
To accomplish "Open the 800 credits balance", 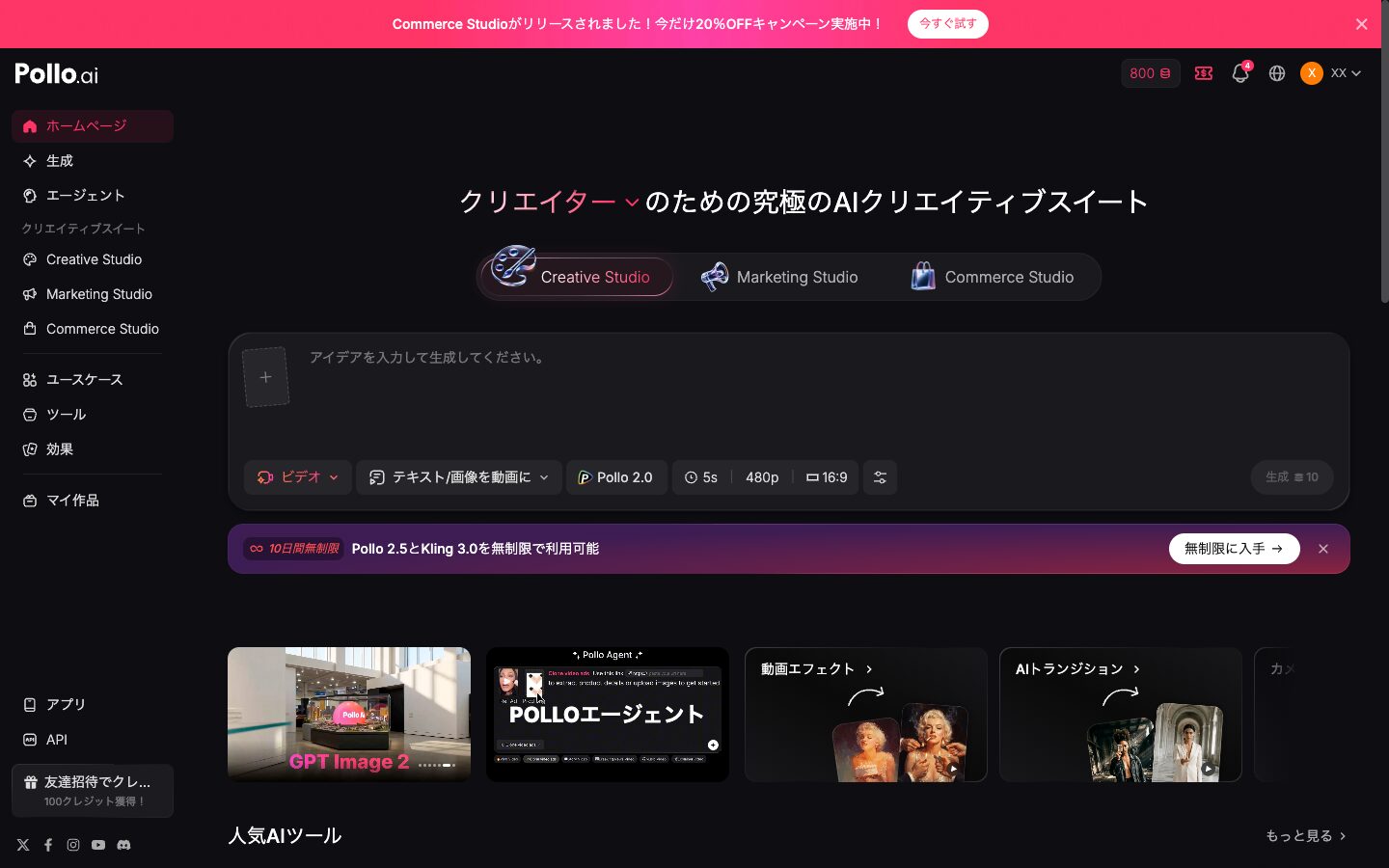I will click(x=1151, y=73).
